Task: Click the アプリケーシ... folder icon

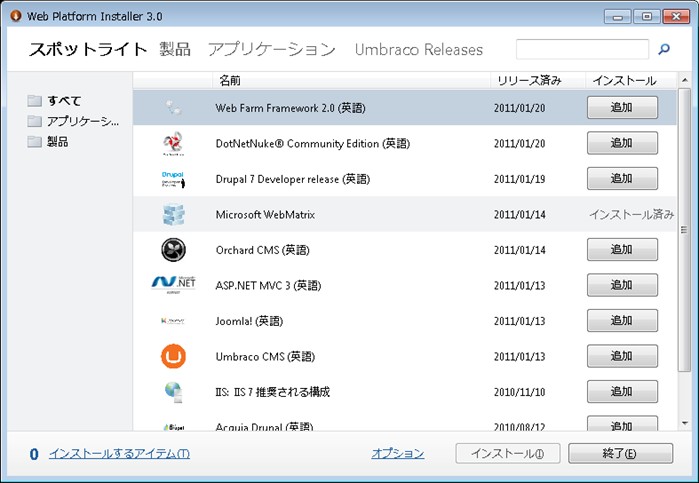Action: (x=34, y=121)
